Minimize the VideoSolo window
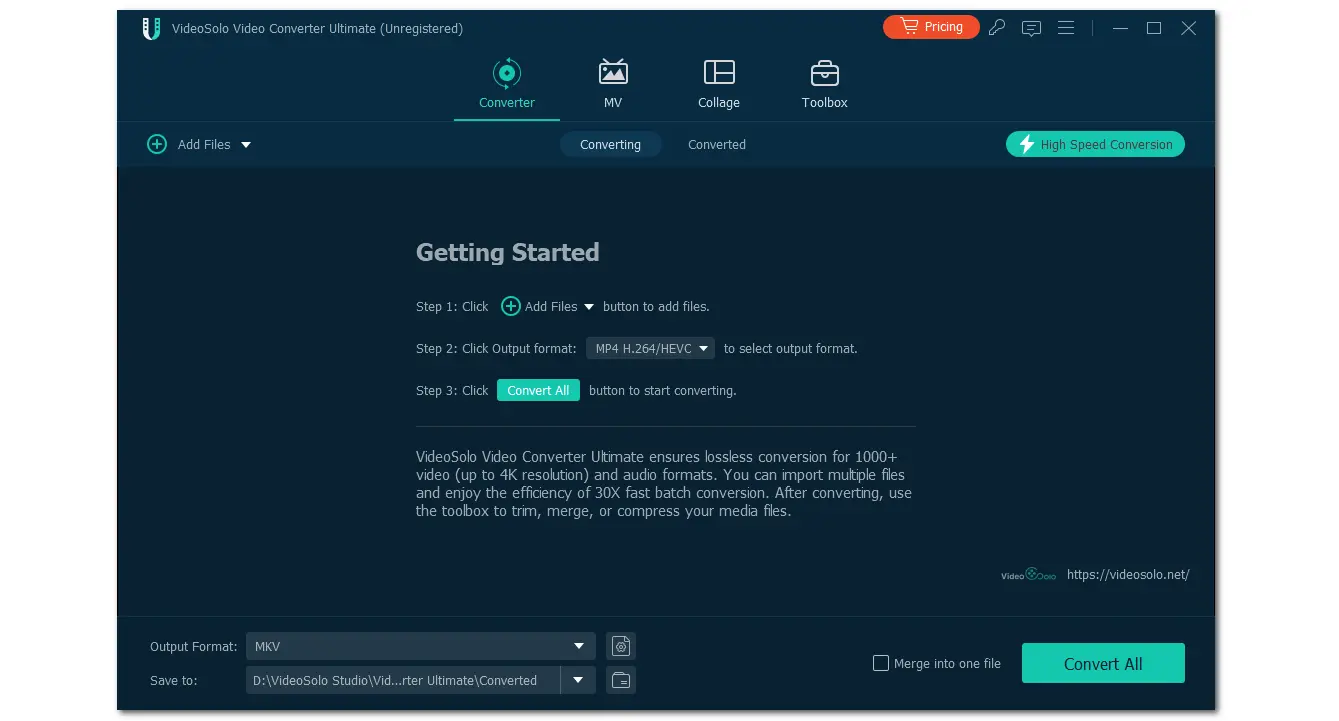Screen dimensions: 1339x721 [1119, 28]
